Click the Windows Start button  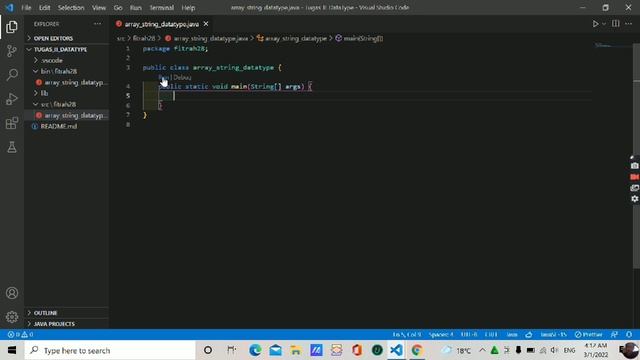(12, 350)
